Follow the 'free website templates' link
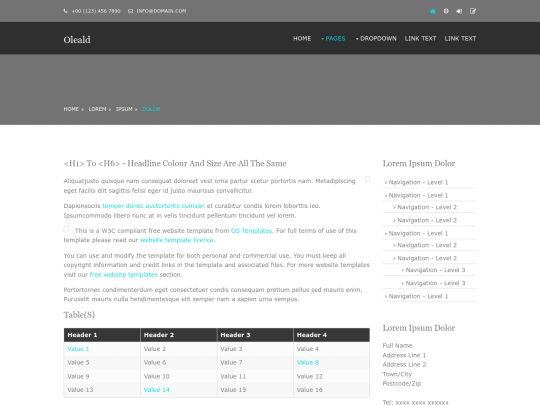The height and width of the screenshot is (405, 540). click(x=123, y=274)
